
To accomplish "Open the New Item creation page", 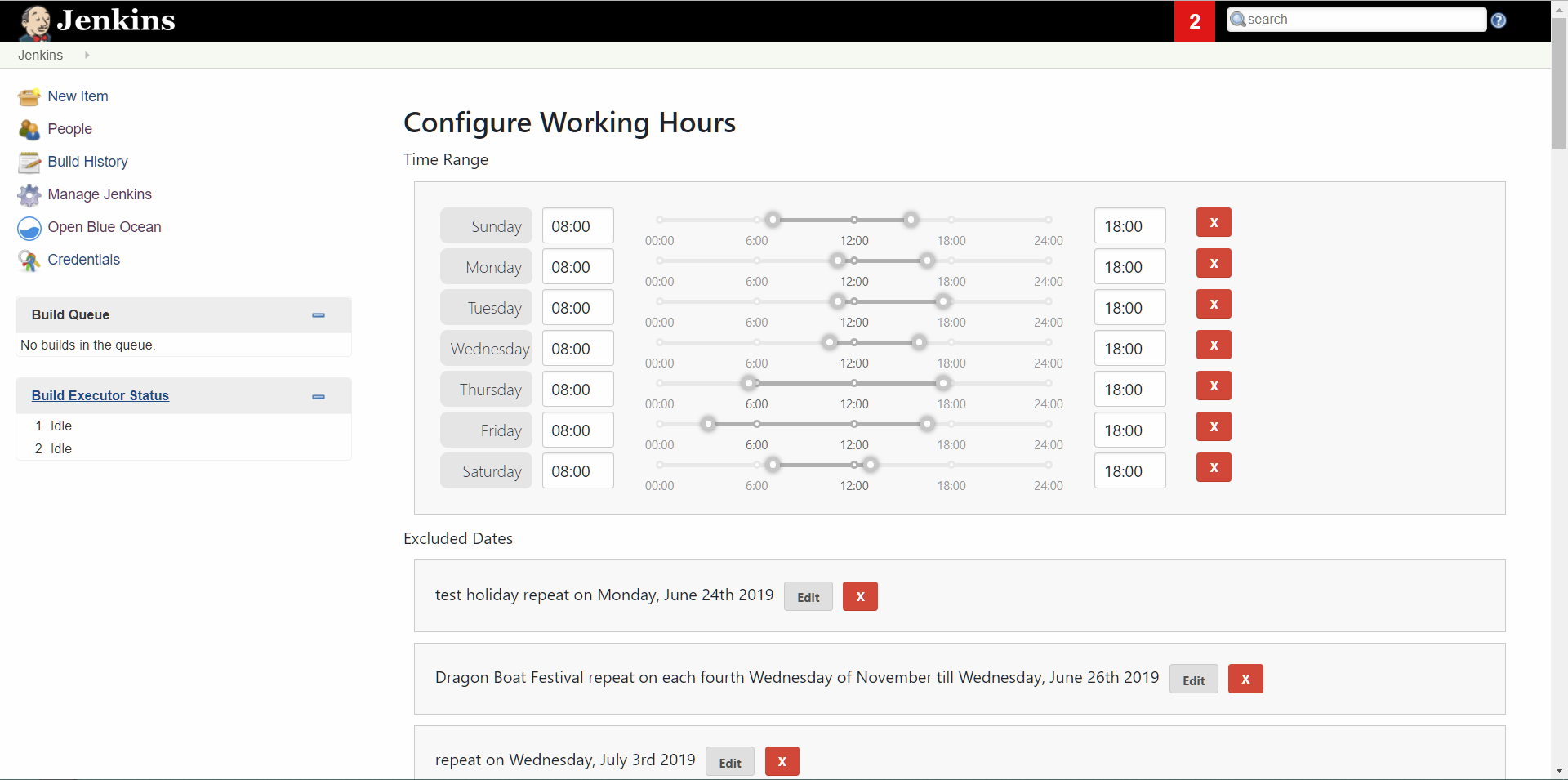I will pos(78,96).
